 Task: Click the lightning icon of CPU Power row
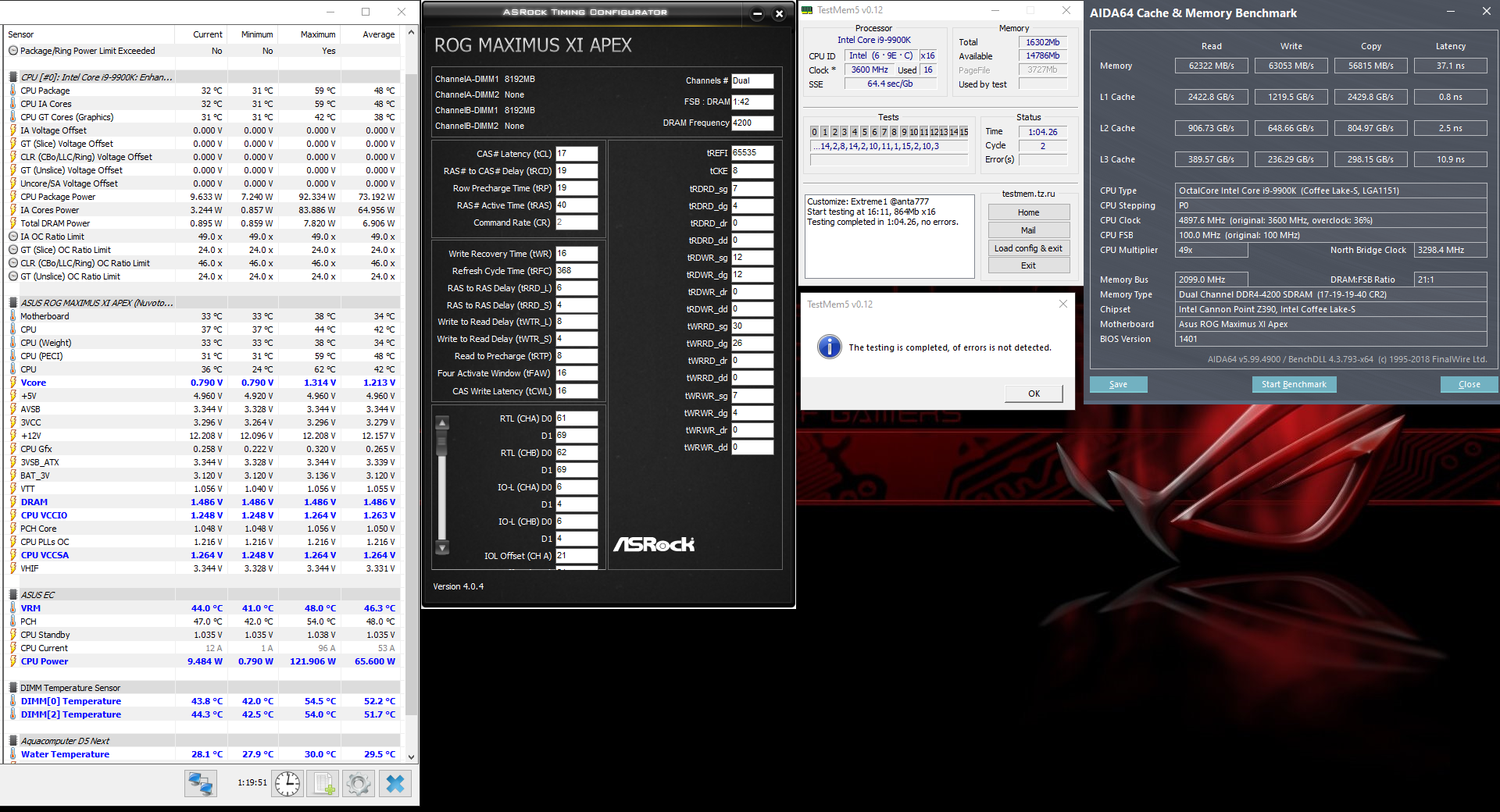point(13,661)
